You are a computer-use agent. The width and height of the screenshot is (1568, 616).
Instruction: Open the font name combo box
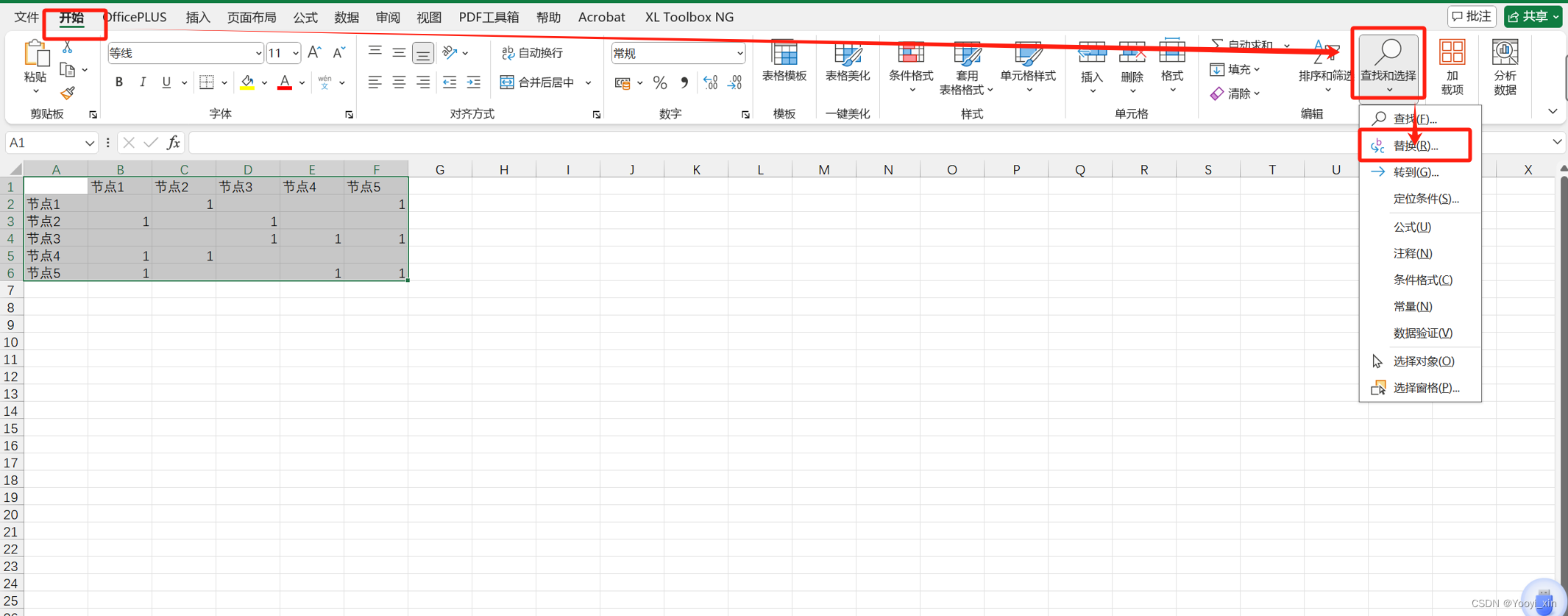[185, 53]
